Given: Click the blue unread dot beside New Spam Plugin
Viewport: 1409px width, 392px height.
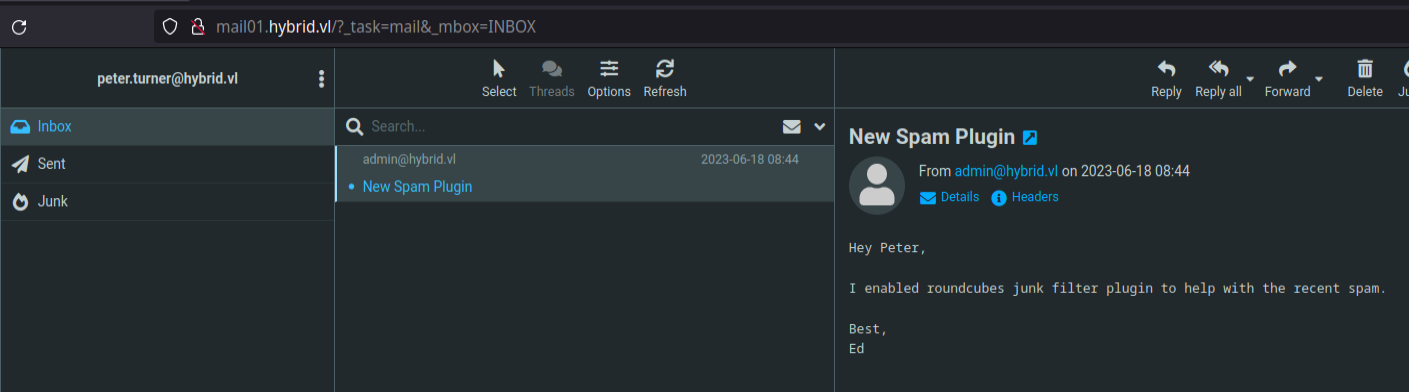Looking at the screenshot, I should [x=351, y=187].
